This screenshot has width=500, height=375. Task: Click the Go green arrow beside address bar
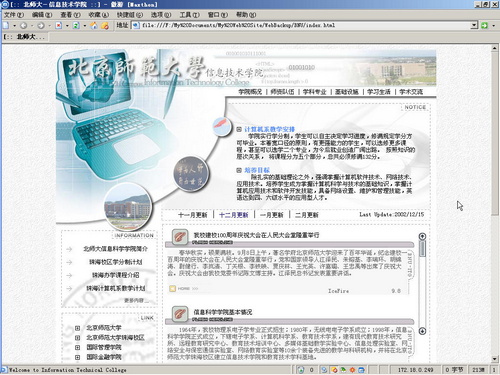click(x=484, y=25)
